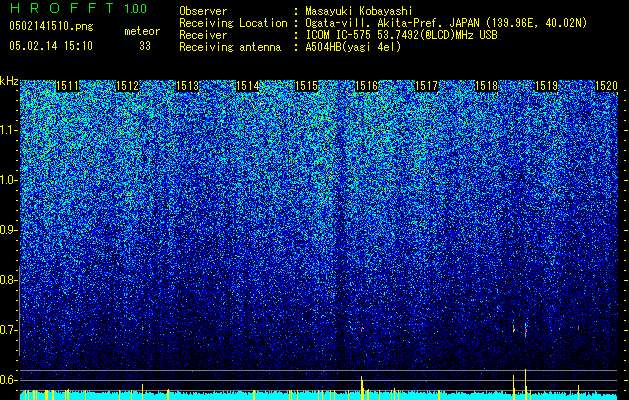Click the Receiver ICOM IC-575 line
Screen dimensions: 629x400
coord(401,35)
